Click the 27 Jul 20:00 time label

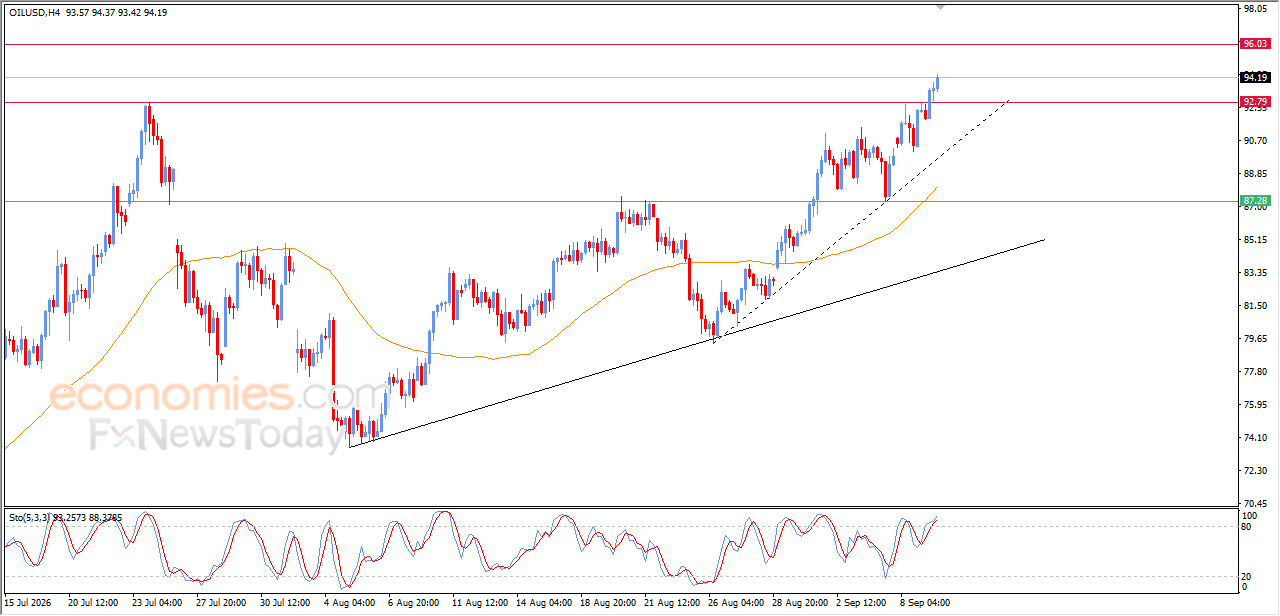click(x=221, y=603)
